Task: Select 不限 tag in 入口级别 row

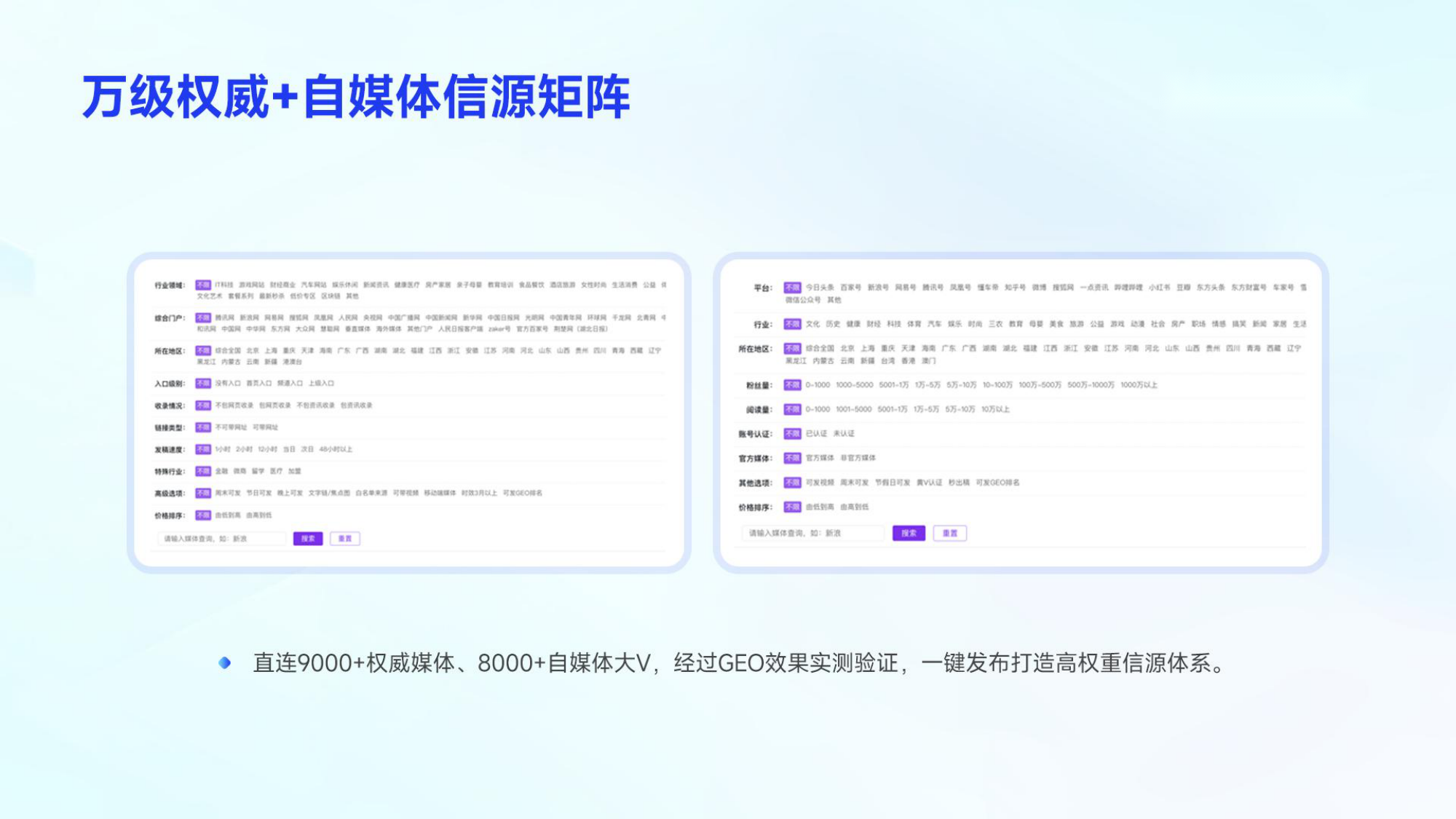Action: (x=203, y=383)
